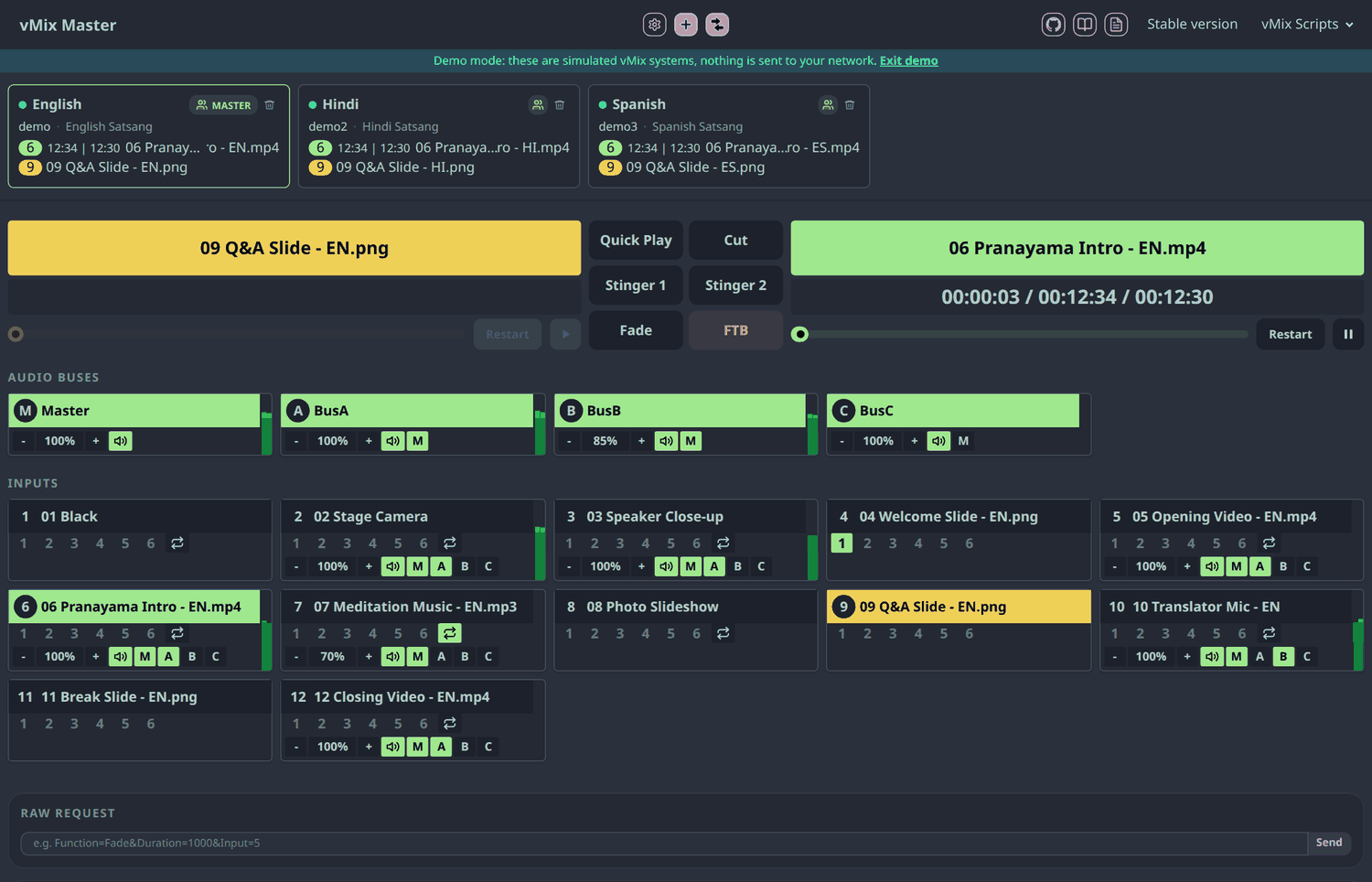The height and width of the screenshot is (882, 1372).
Task: Toggle loop icon on 02 Stage Camera
Action: pos(450,543)
